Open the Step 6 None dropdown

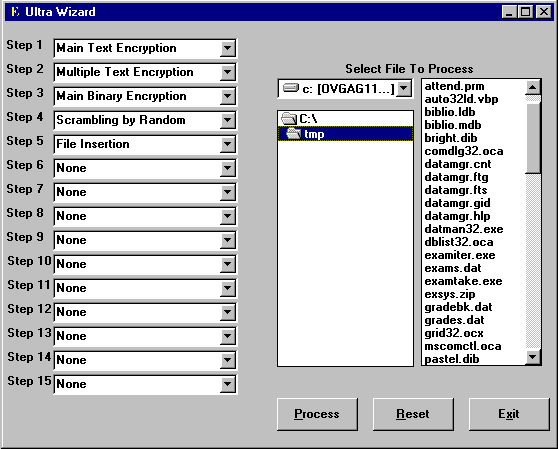pos(227,168)
